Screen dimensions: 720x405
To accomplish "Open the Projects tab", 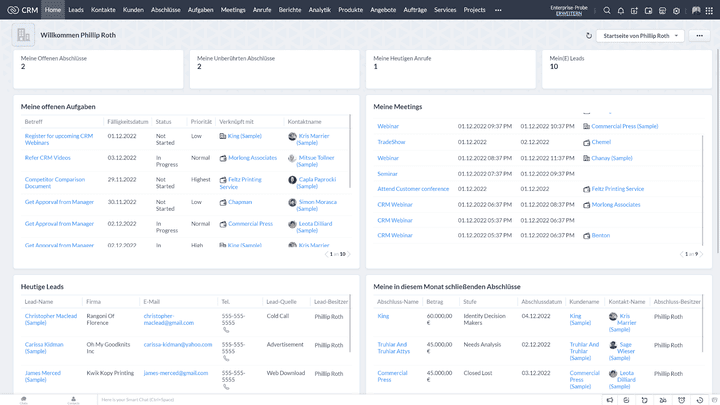I will [x=474, y=10].
